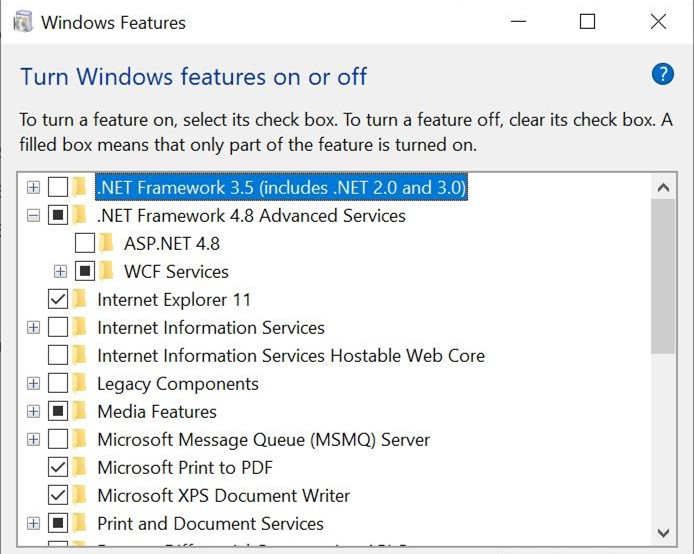Enable the ASP.NET 4.8 checkbox
The width and height of the screenshot is (694, 554).
pos(85,243)
